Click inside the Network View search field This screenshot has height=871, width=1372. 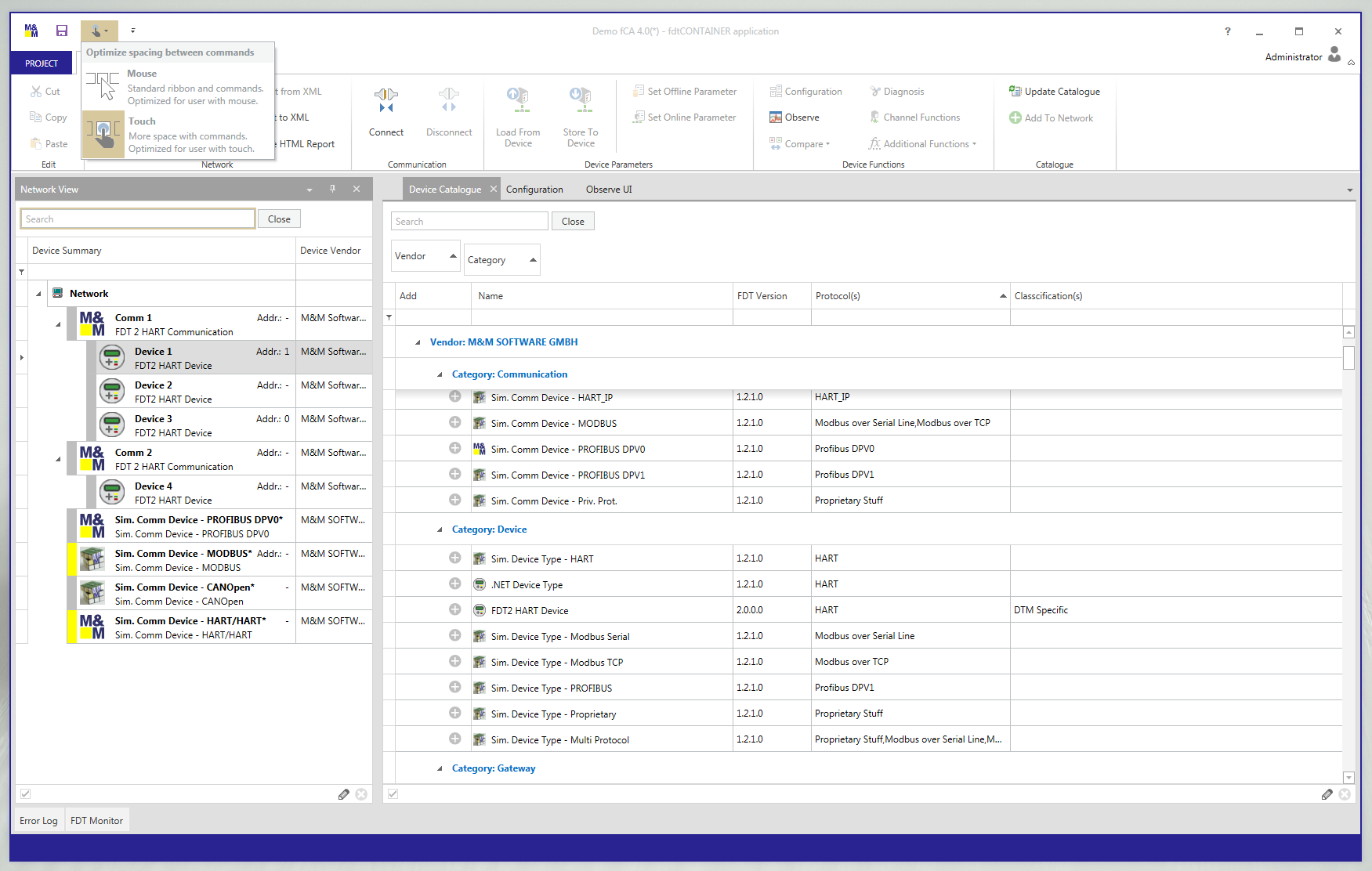tap(137, 219)
